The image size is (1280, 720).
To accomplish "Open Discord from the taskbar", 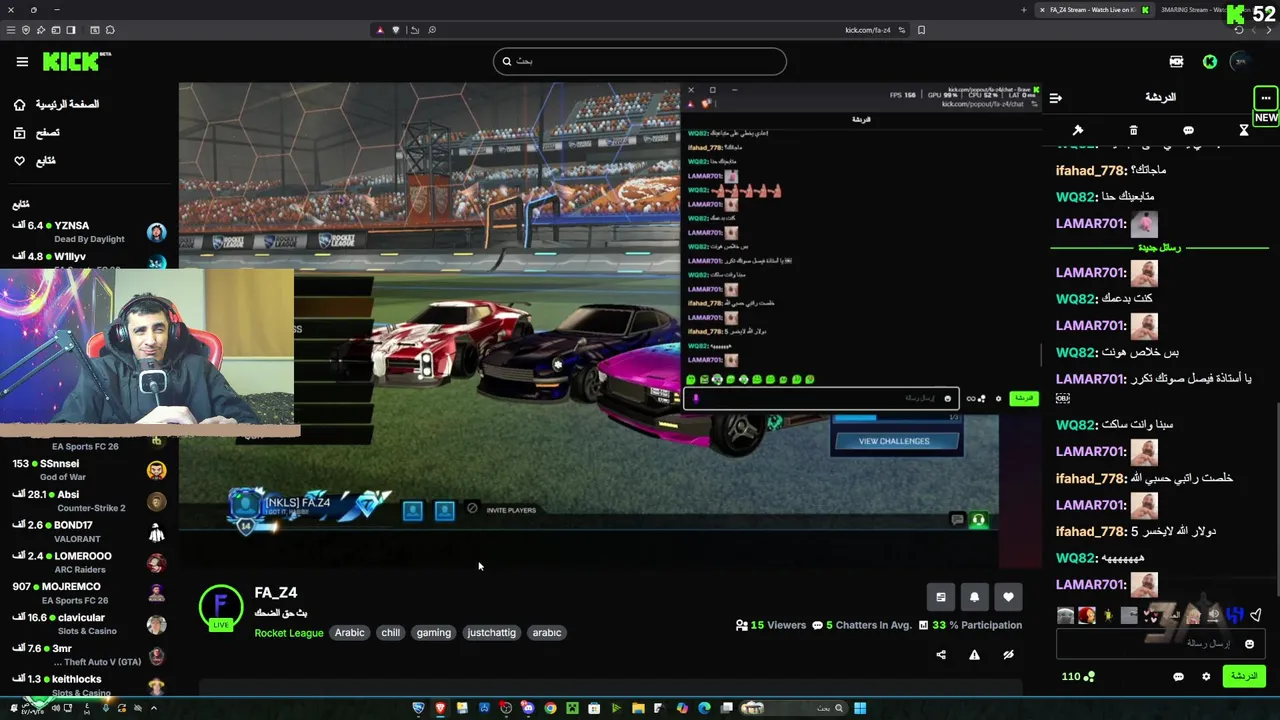I will click(528, 708).
